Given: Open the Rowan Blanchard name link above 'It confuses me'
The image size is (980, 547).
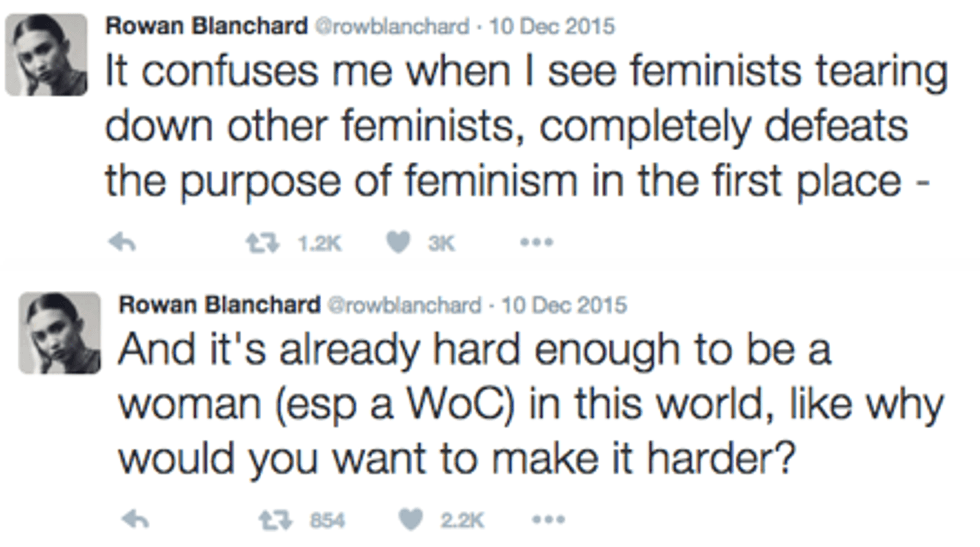Looking at the screenshot, I should tap(208, 27).
